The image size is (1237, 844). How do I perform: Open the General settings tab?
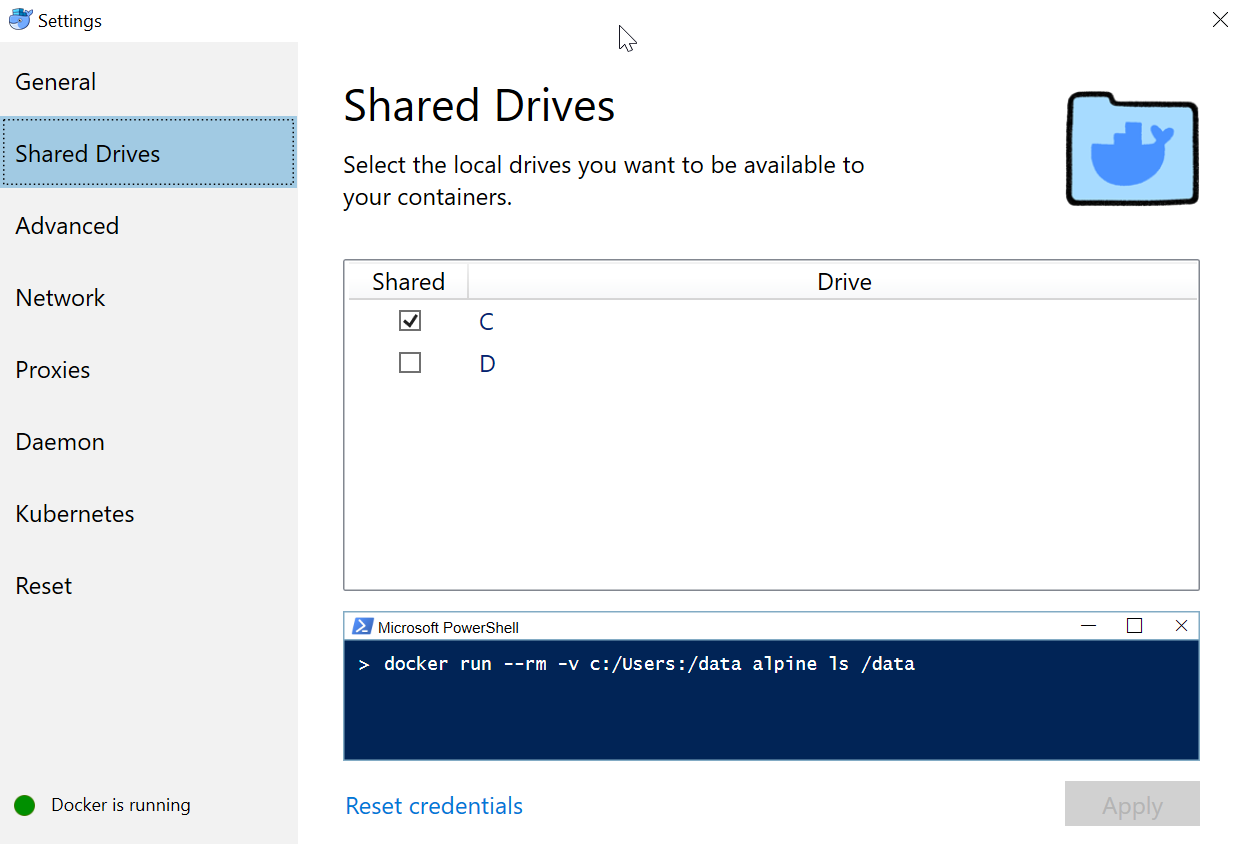pos(56,82)
